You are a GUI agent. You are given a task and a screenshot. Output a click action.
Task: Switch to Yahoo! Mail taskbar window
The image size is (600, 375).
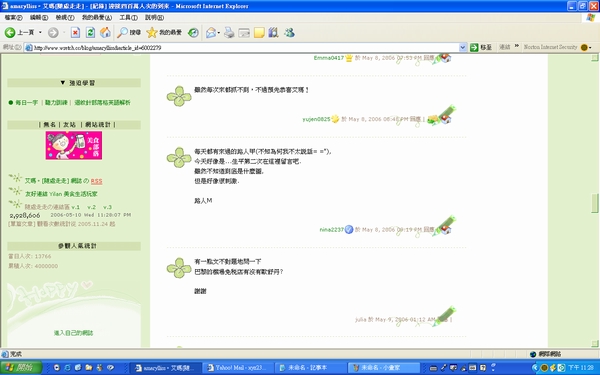[239, 368]
